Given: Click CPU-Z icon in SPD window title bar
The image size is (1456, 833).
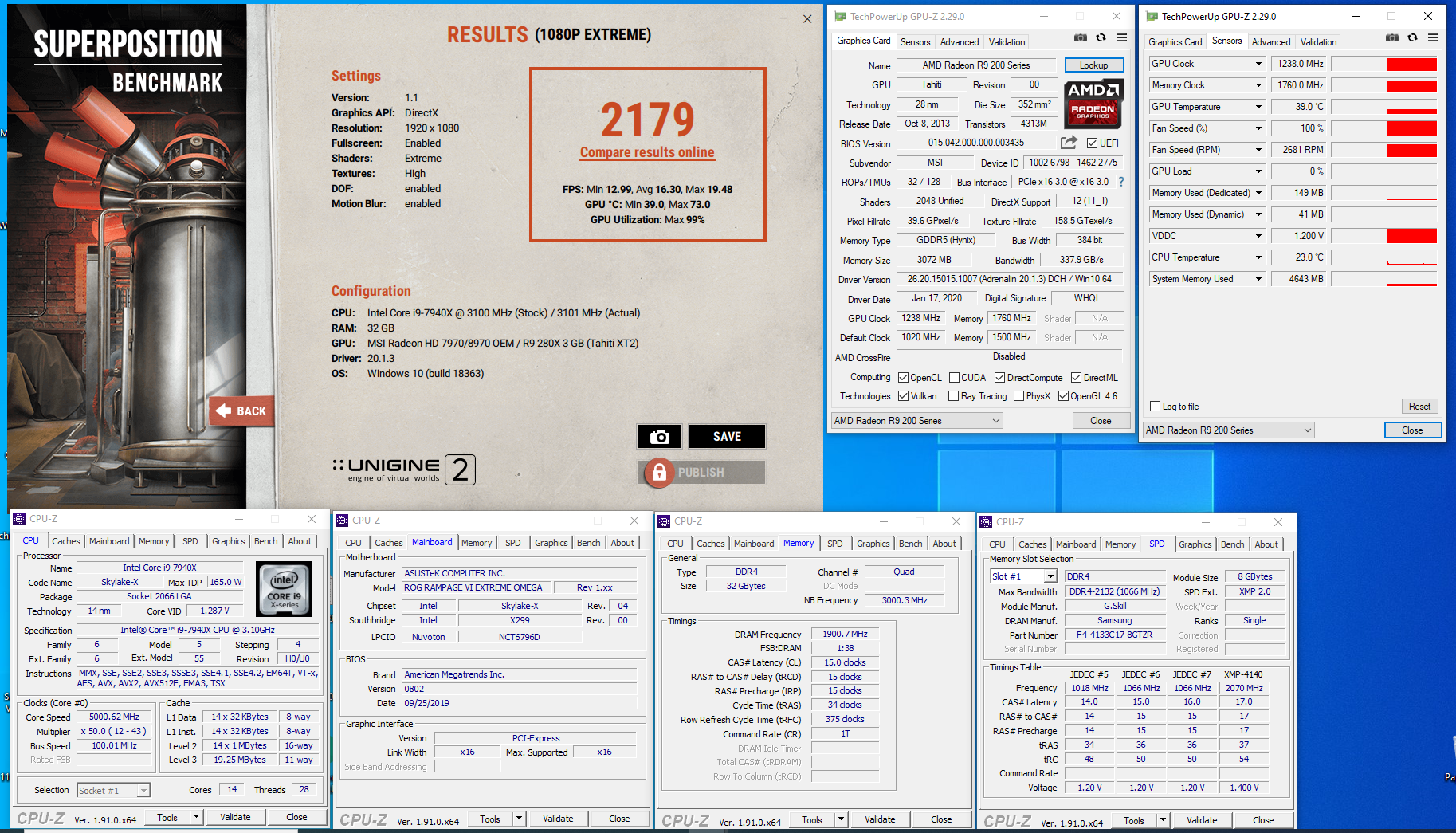Looking at the screenshot, I should (x=986, y=522).
